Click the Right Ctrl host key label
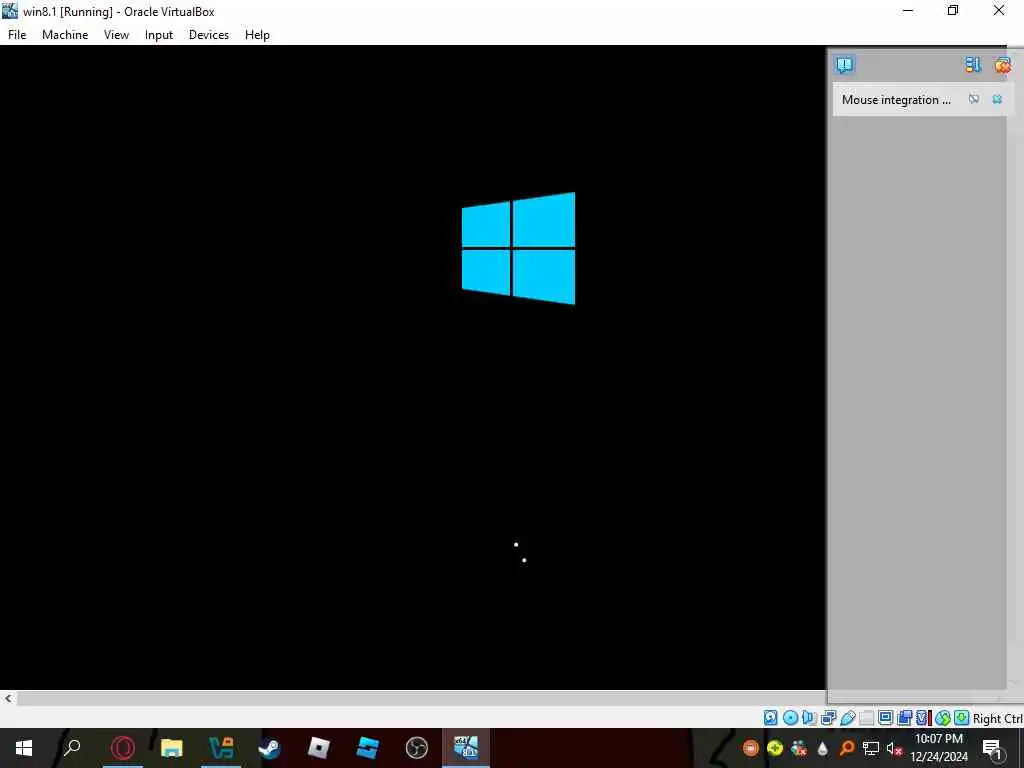1024x768 pixels. pos(997,718)
